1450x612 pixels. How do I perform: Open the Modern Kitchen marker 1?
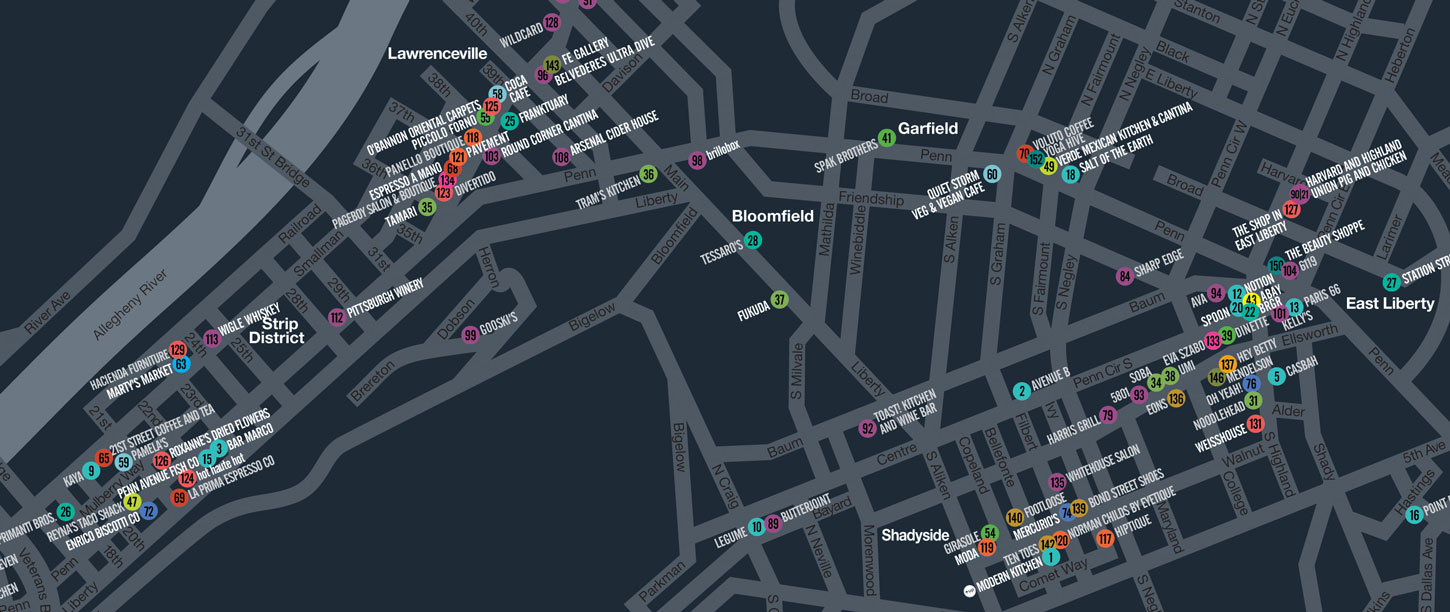(1051, 557)
